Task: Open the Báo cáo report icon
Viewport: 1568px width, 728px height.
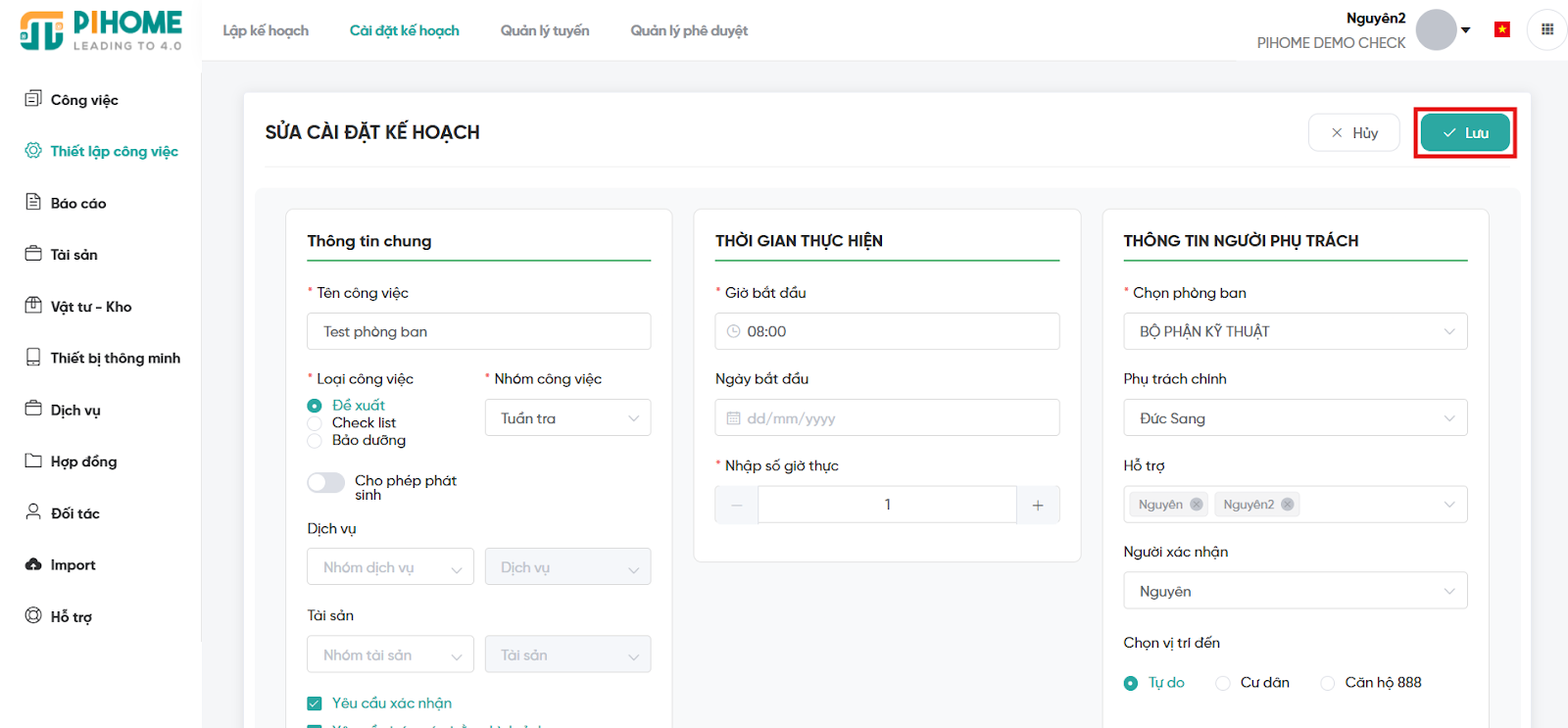Action: pyautogui.click(x=33, y=202)
